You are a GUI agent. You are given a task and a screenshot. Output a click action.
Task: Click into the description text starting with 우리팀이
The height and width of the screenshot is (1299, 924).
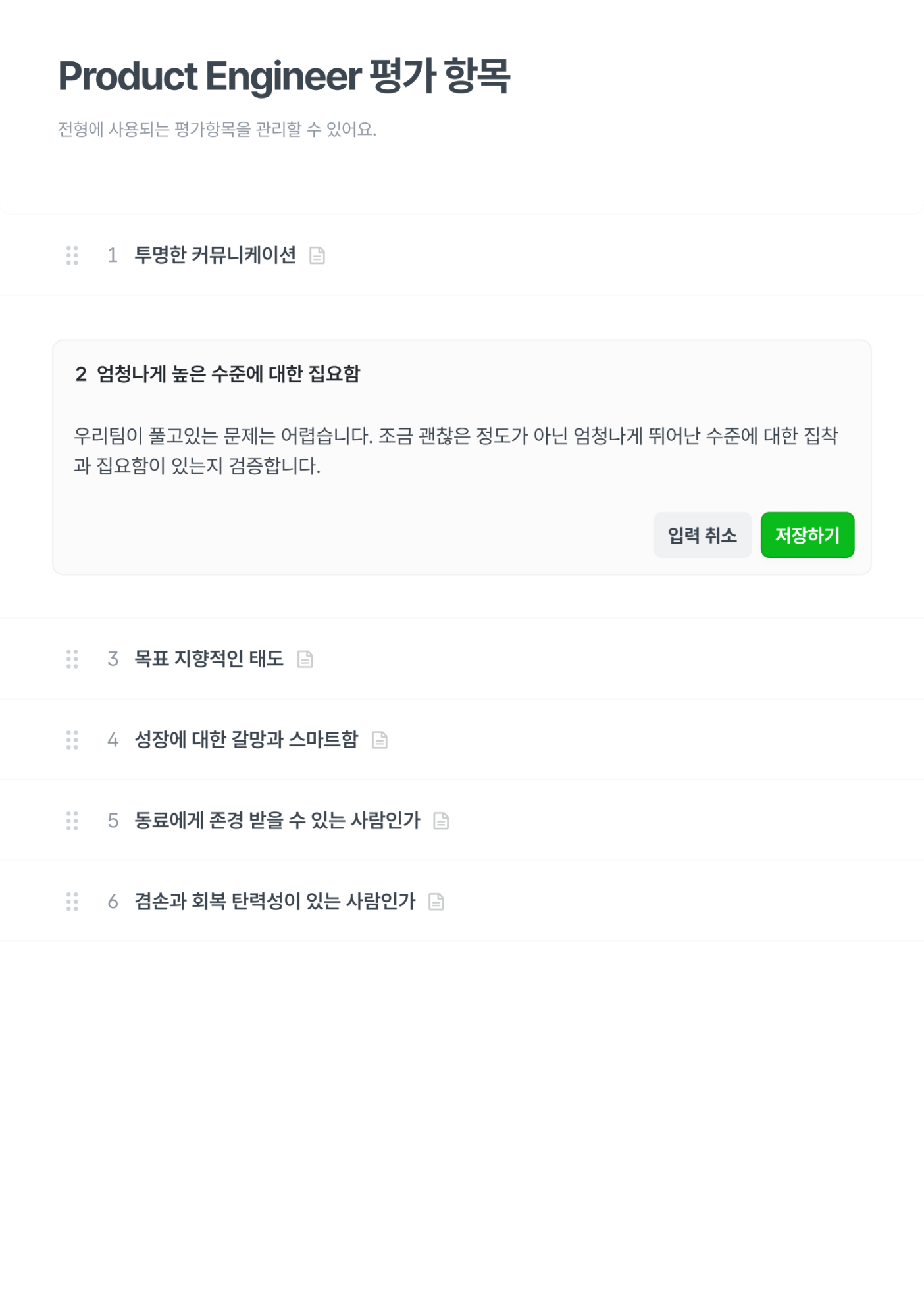pyautogui.click(x=455, y=451)
